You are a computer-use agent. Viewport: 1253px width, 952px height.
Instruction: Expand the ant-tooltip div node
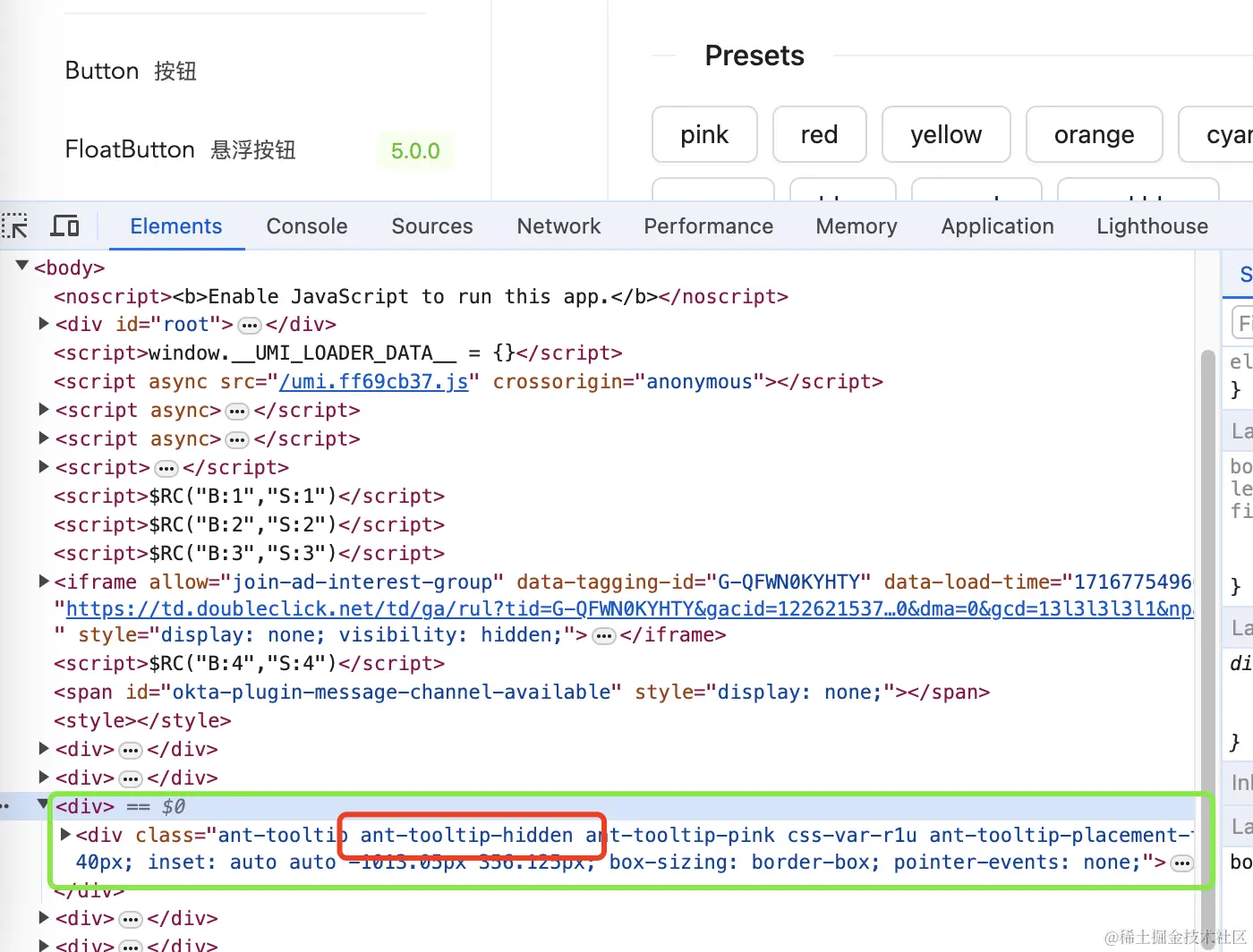pos(65,834)
